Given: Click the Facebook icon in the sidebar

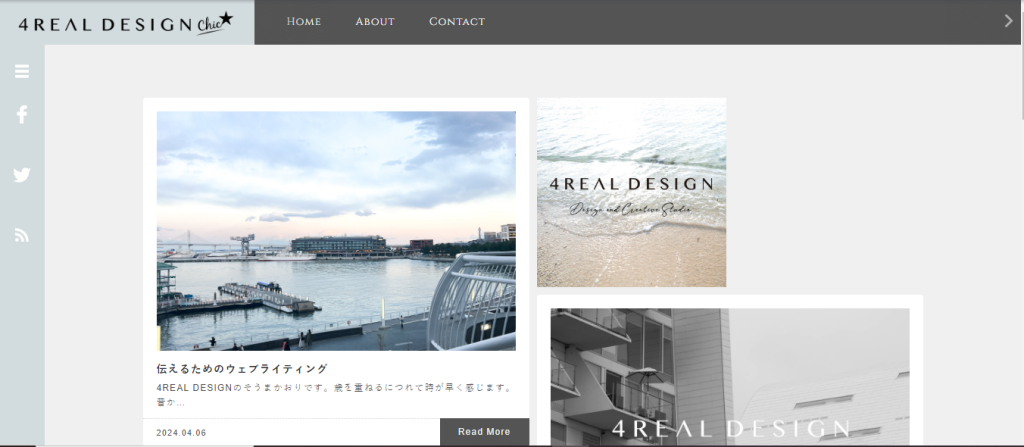Looking at the screenshot, I should tap(22, 115).
